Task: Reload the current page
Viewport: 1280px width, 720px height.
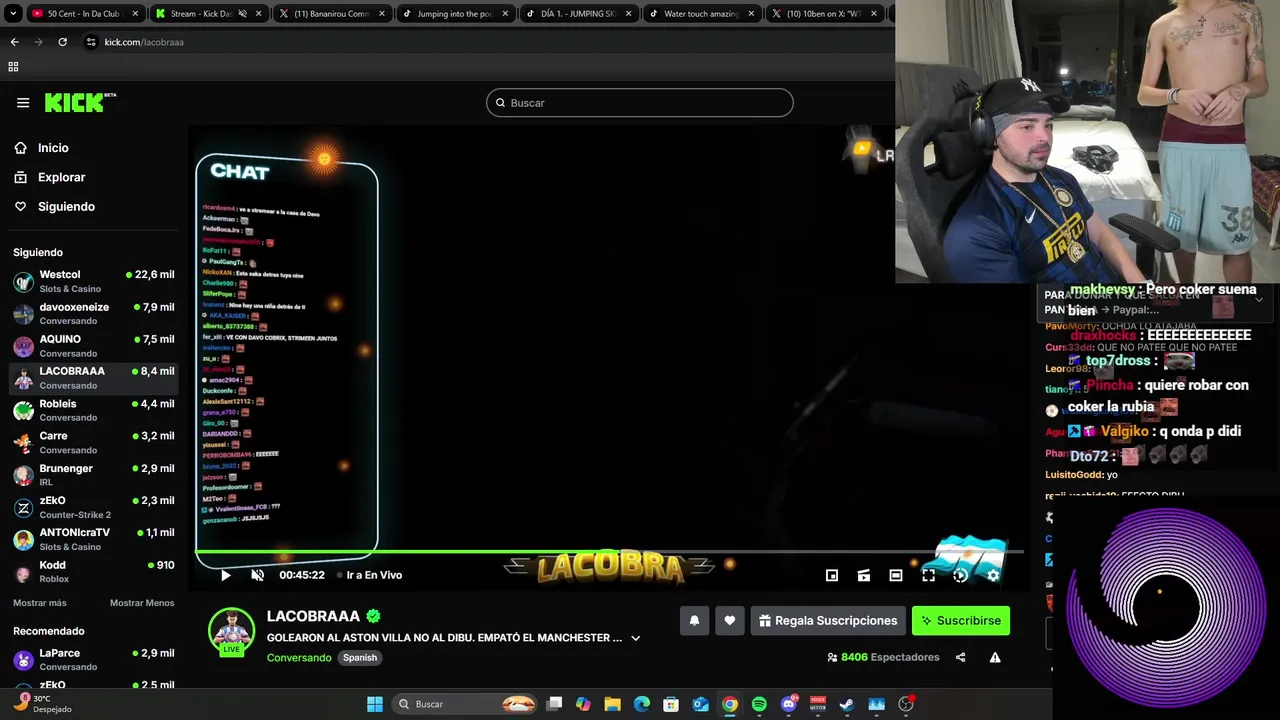Action: click(x=62, y=42)
